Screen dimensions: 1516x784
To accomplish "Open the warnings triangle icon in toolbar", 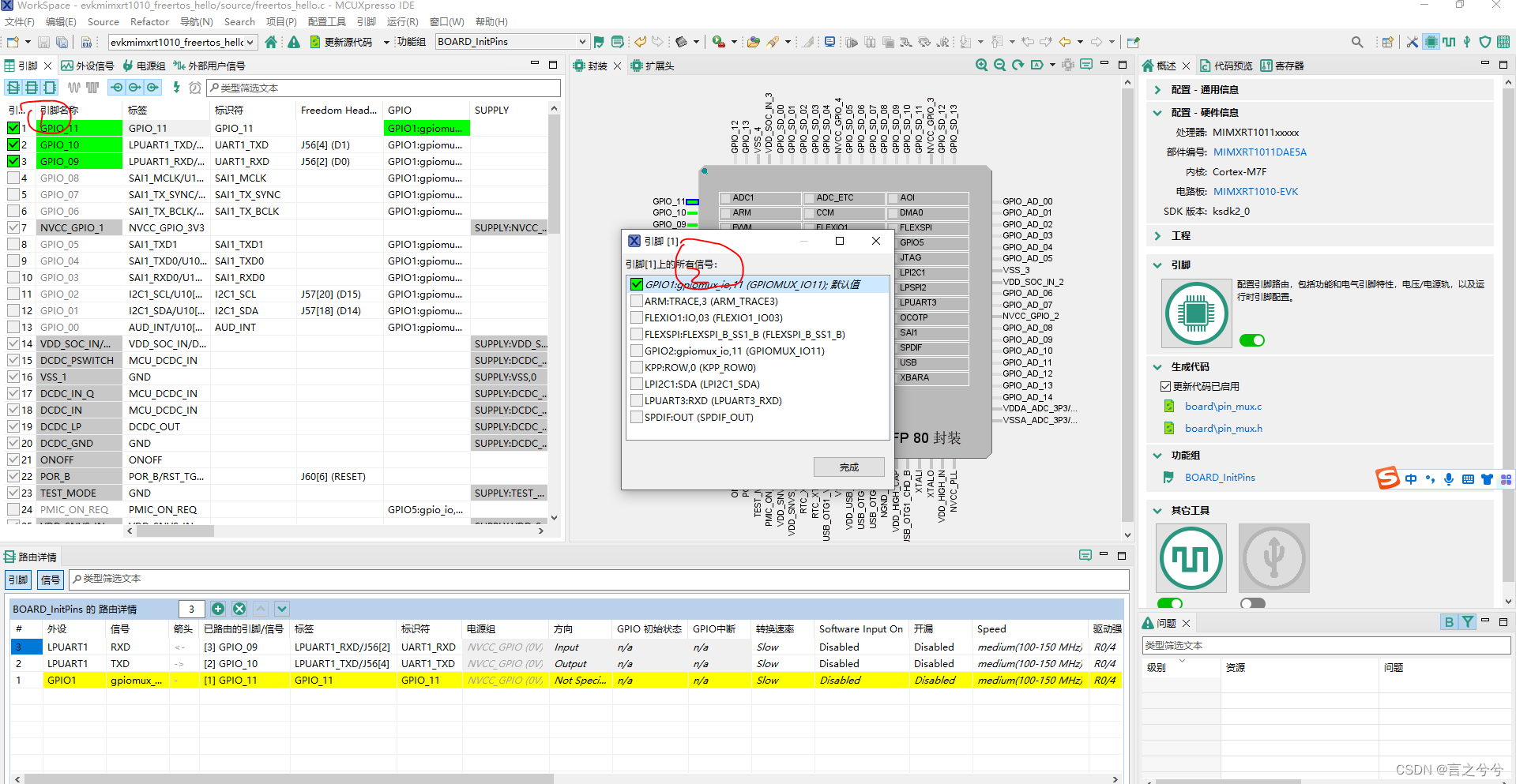I will [294, 42].
